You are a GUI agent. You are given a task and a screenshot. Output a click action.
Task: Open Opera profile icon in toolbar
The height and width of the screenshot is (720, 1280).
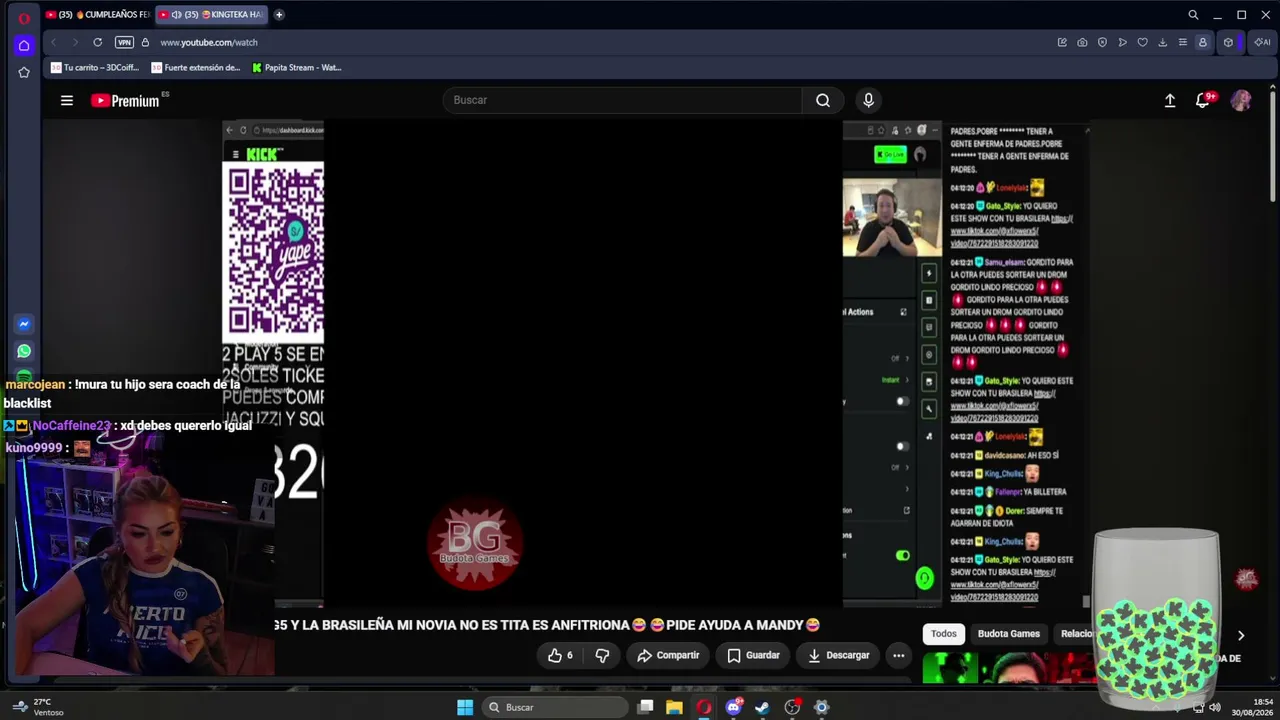click(1203, 42)
